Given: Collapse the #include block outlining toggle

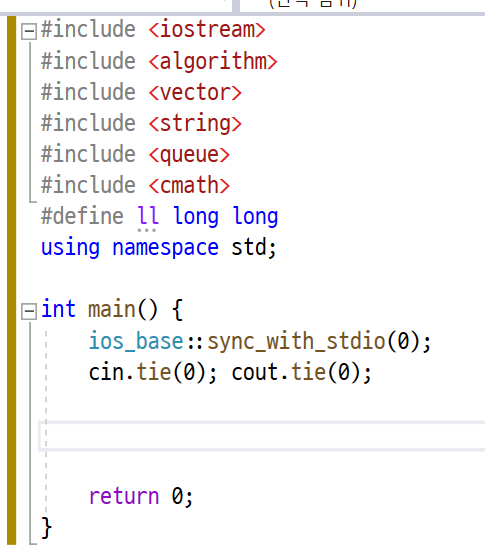Looking at the screenshot, I should click(x=29, y=32).
